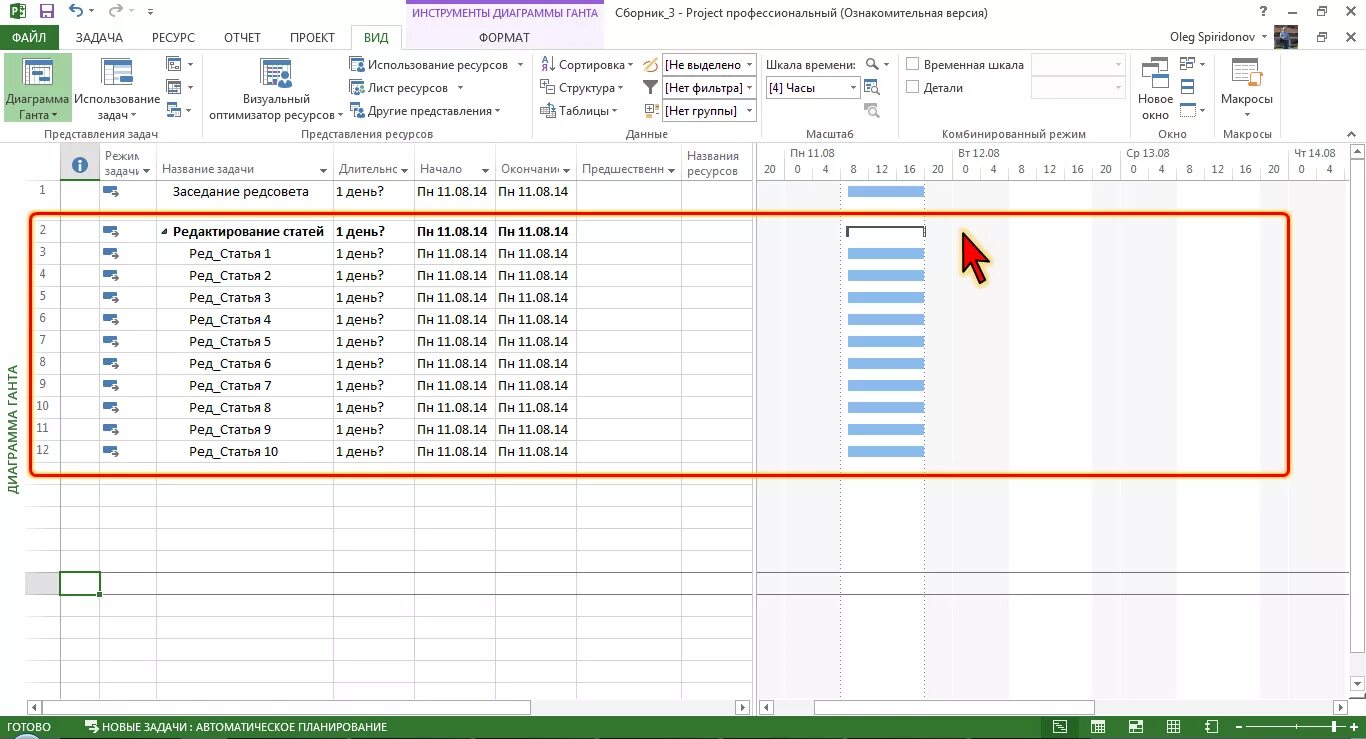
Task: Switch to Gantt view from status bar
Action: point(1059,727)
